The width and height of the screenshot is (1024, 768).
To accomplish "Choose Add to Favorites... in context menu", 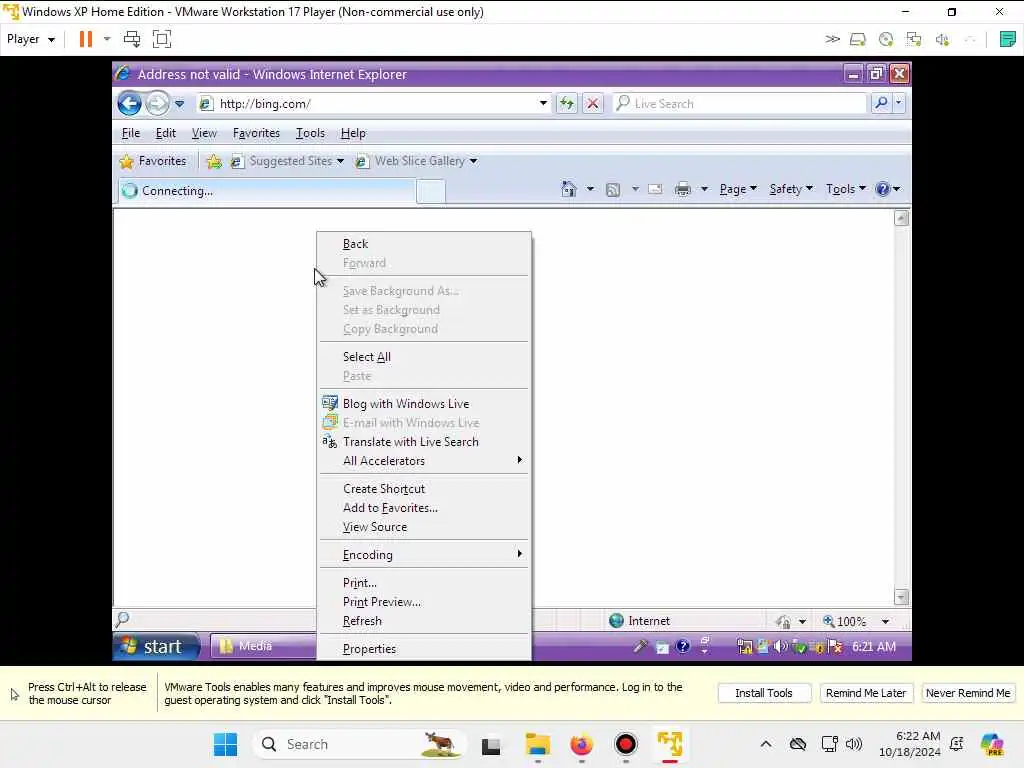I will (x=424, y=507).
